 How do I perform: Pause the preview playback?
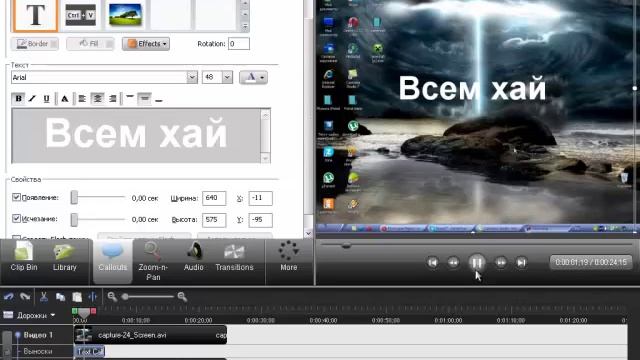(476, 262)
